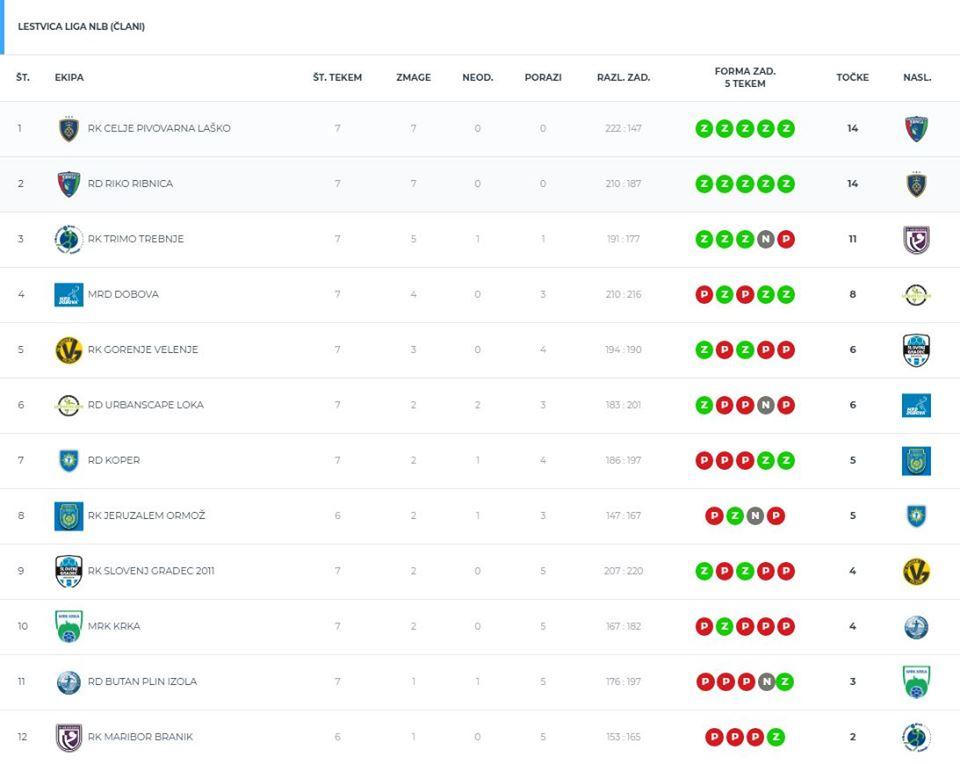Image resolution: width=960 pixels, height=764 pixels.
Task: Open RD Butan Plin Izola link
Action: tap(142, 682)
